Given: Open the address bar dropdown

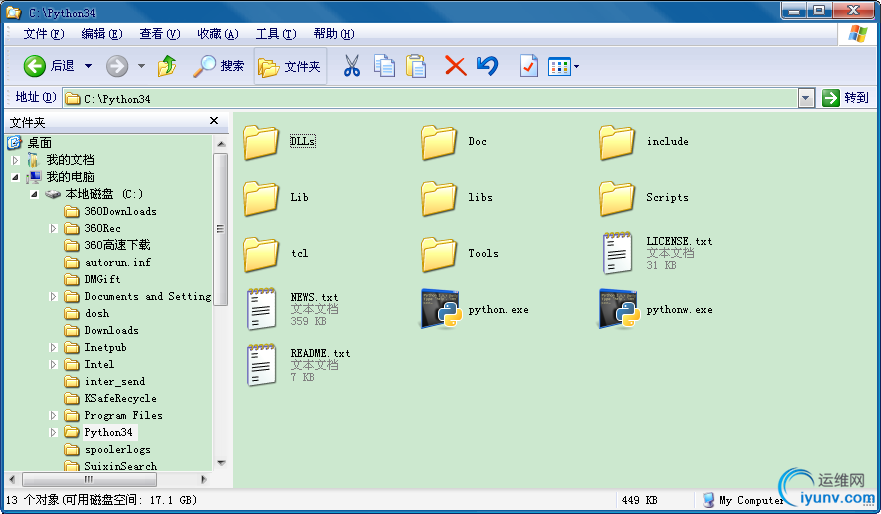Looking at the screenshot, I should (806, 98).
